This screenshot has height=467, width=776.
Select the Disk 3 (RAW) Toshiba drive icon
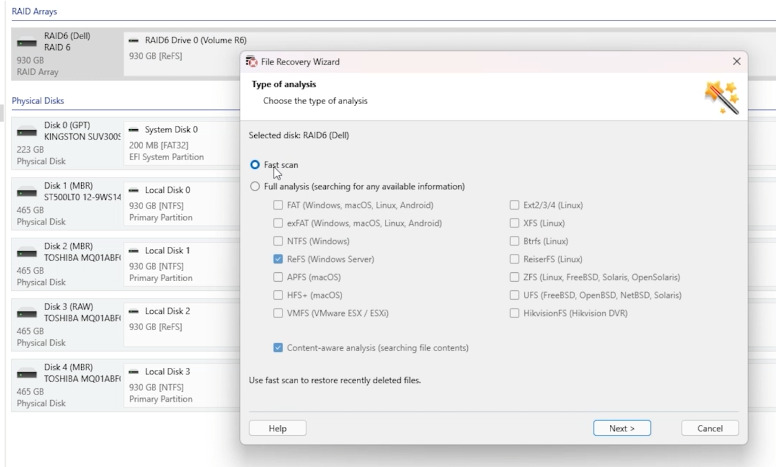pyautogui.click(x=27, y=314)
